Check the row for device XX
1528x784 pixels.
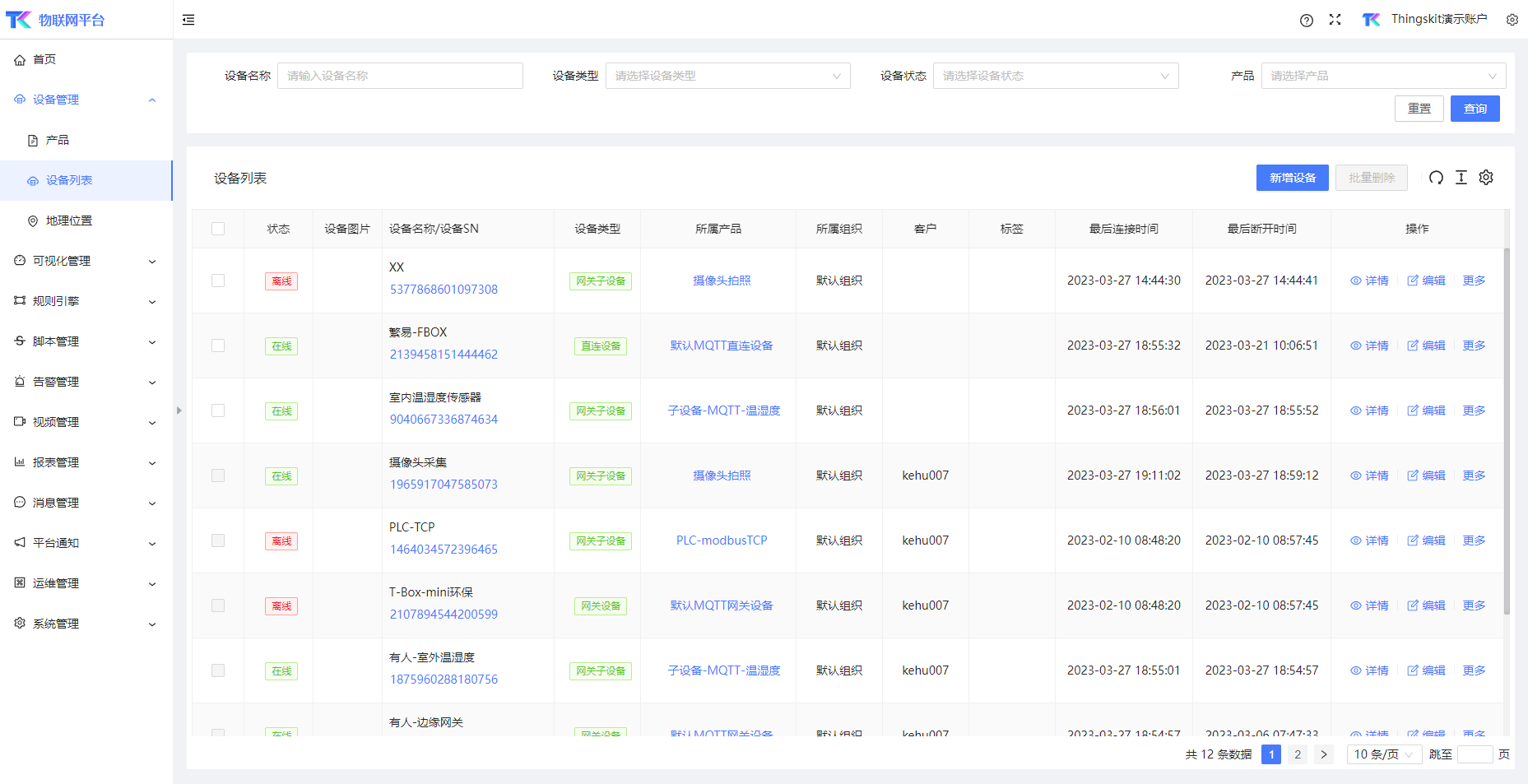[218, 281]
